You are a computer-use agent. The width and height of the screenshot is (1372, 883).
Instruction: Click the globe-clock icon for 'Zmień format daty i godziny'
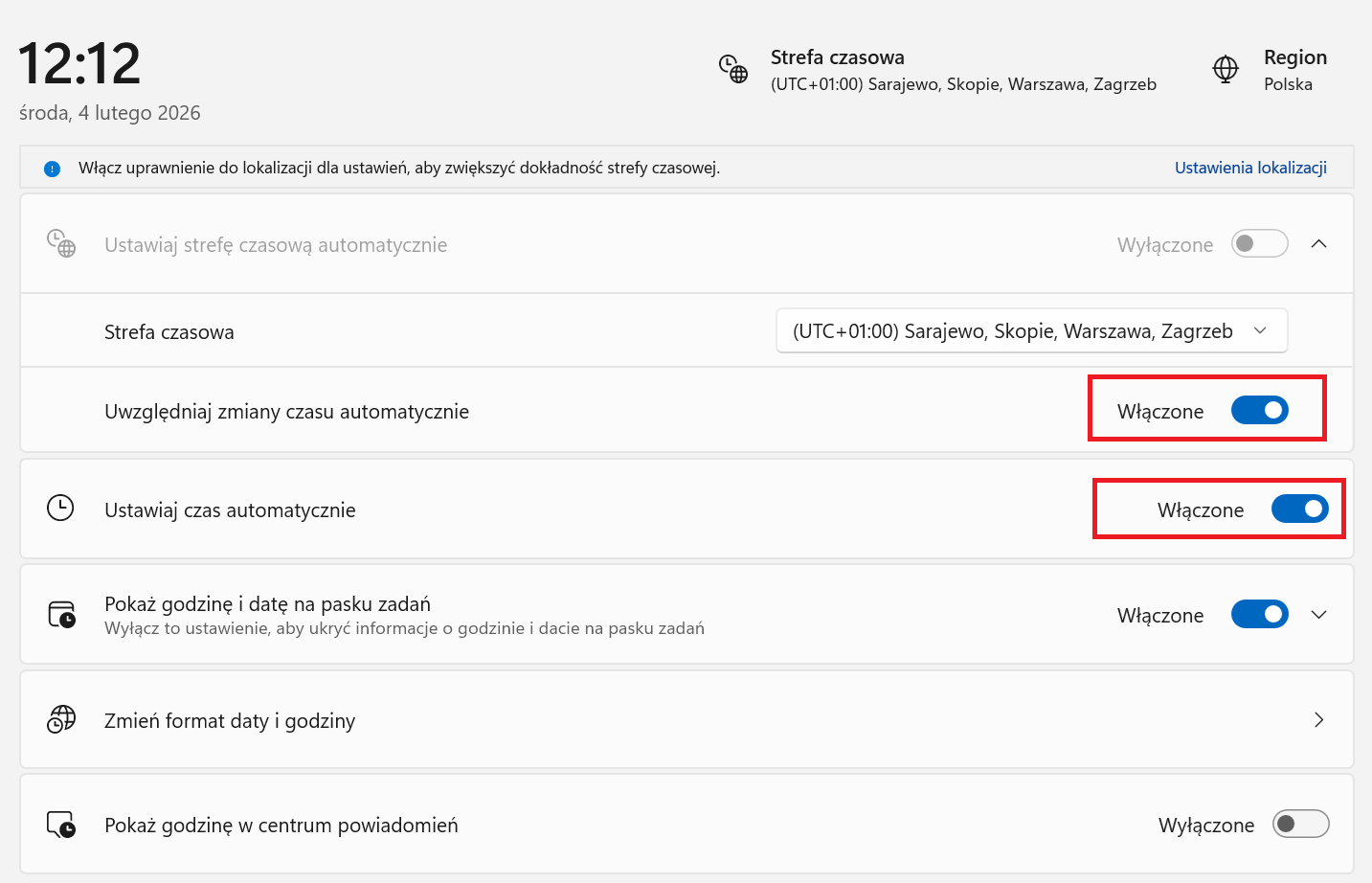coord(61,719)
